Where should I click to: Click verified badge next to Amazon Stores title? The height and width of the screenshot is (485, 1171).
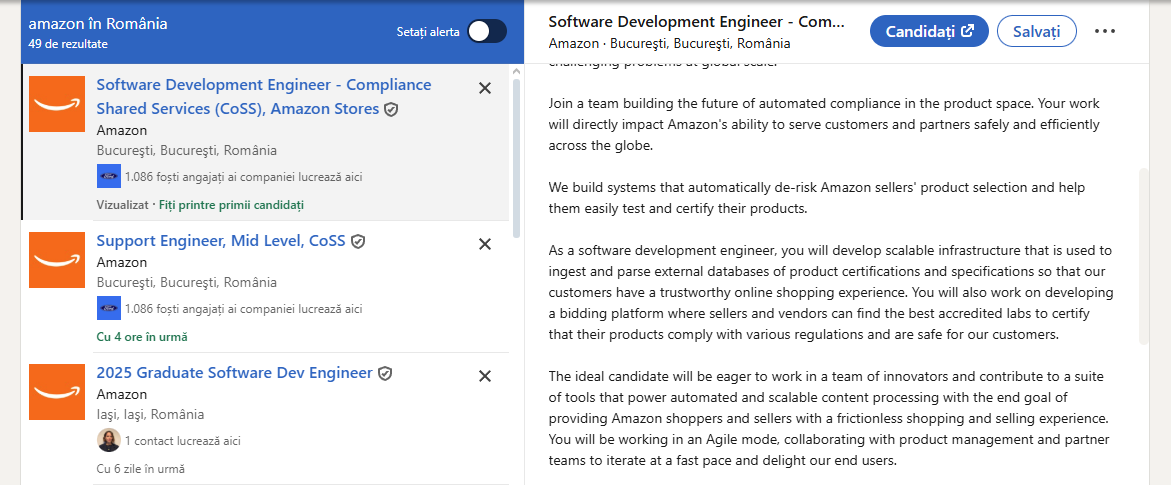(x=391, y=110)
